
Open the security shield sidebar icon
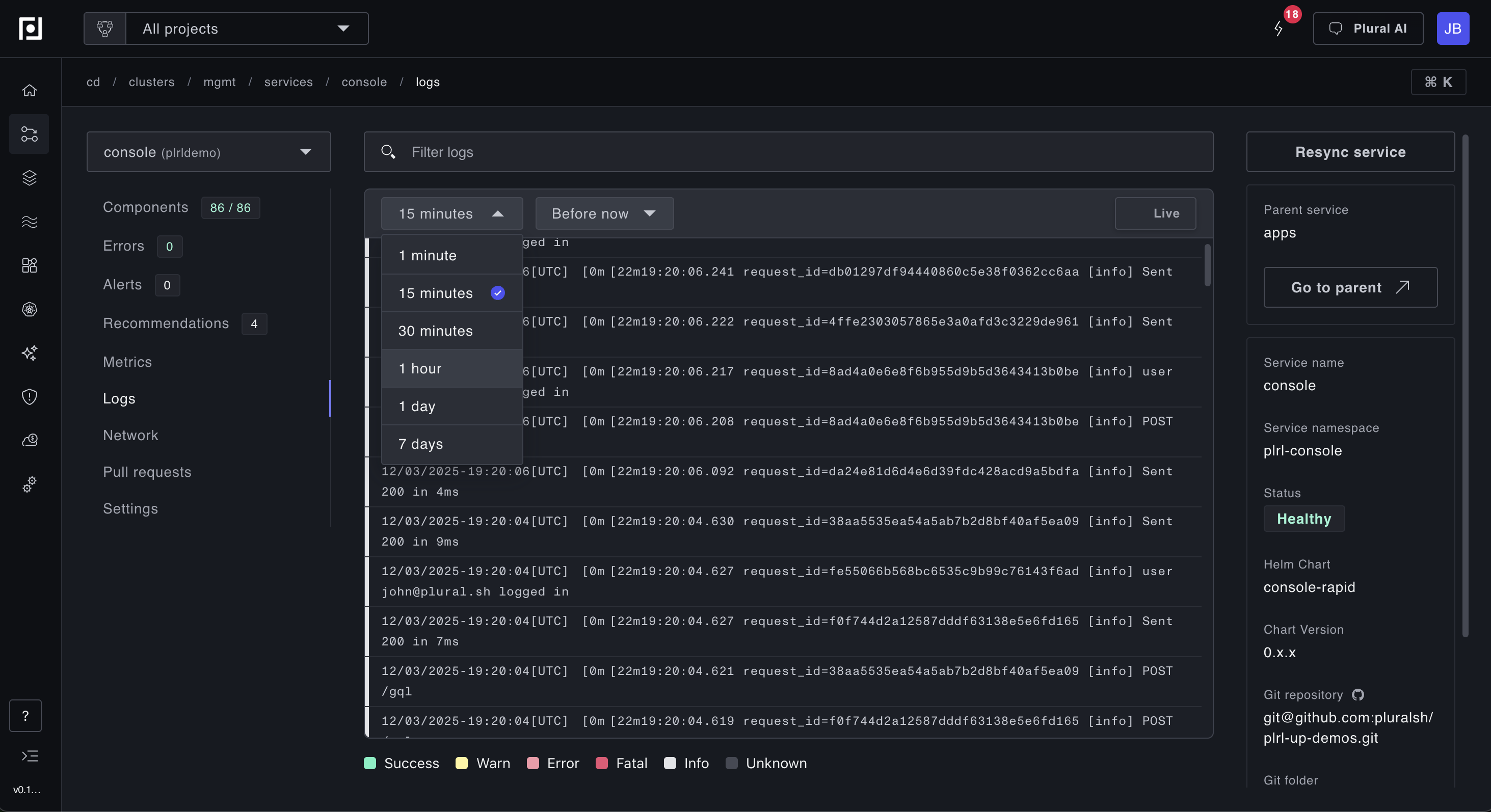coord(30,396)
